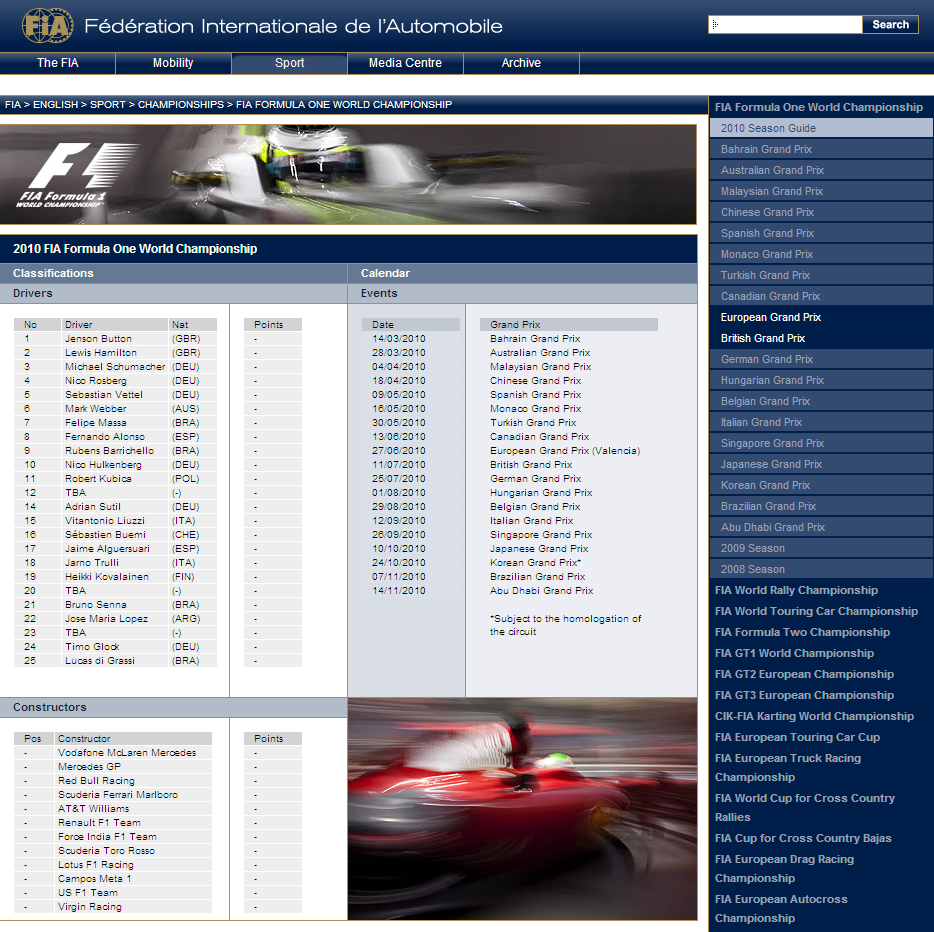Open Japanese Grand Prix sidebar link
This screenshot has width=934, height=932.
click(x=821, y=464)
